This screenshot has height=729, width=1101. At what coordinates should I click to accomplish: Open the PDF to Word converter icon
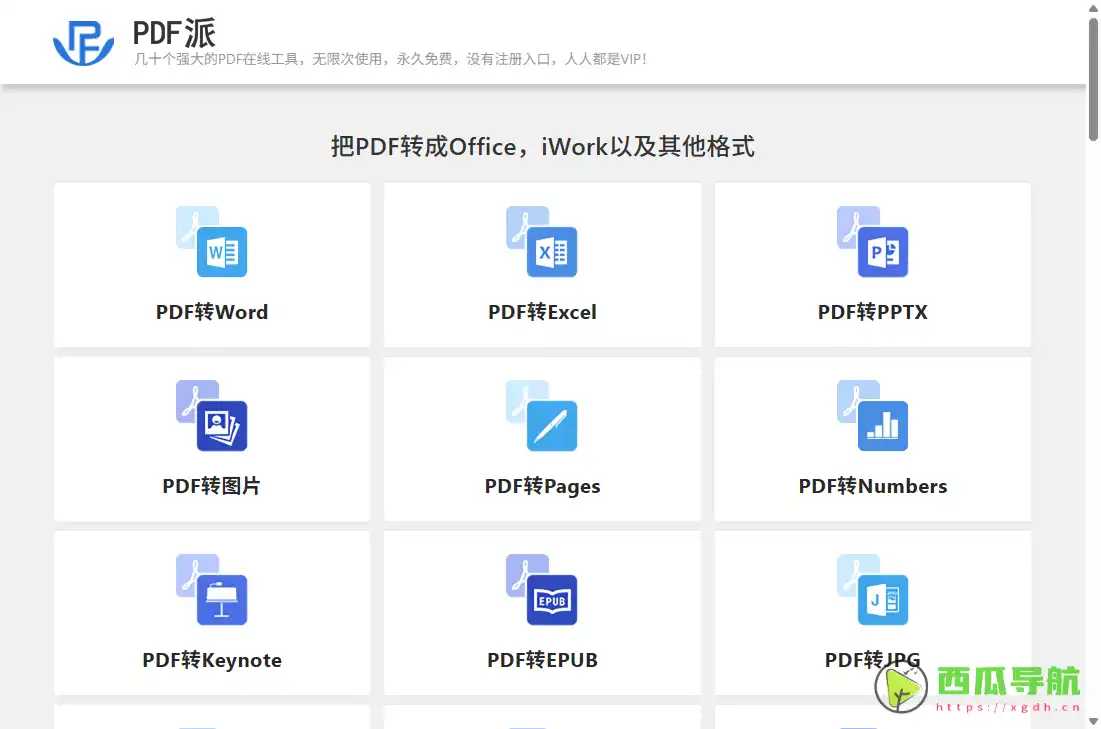pyautogui.click(x=211, y=241)
